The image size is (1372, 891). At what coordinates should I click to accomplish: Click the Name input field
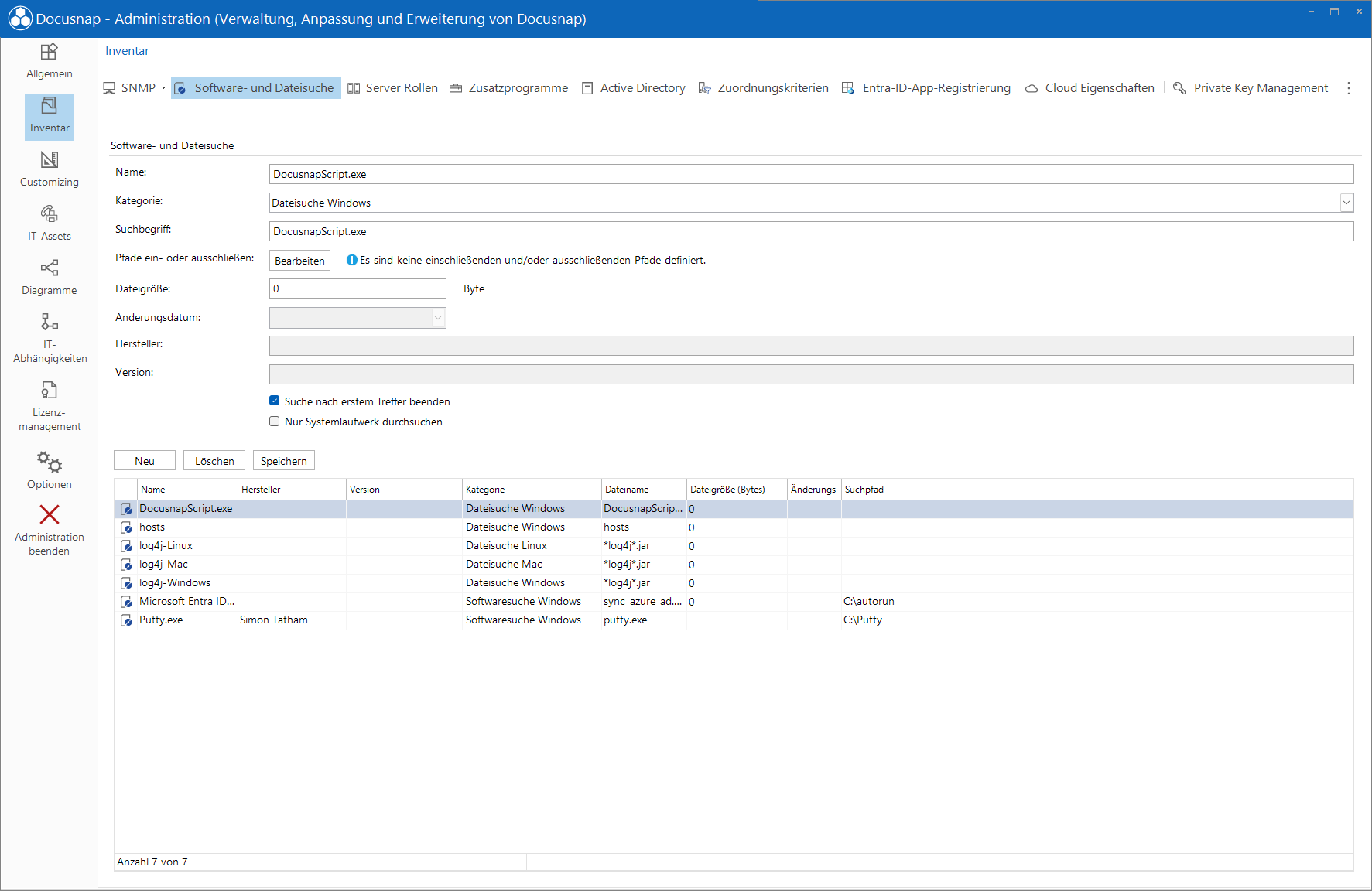[811, 174]
